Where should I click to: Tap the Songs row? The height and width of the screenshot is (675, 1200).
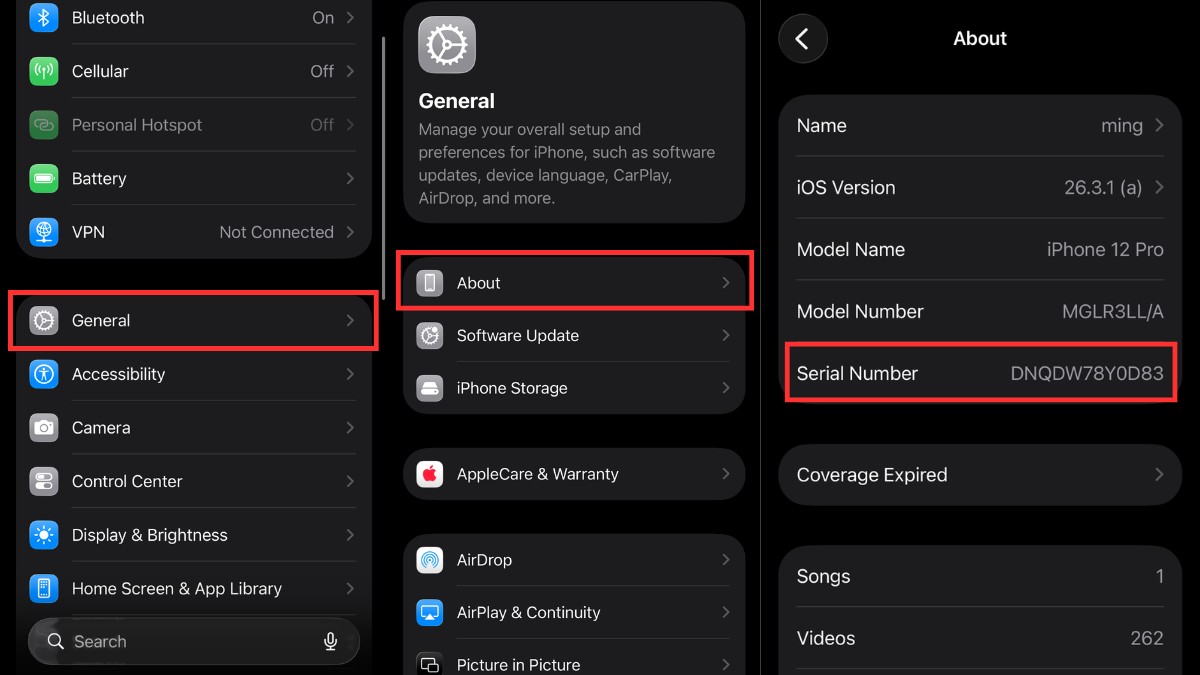coord(980,576)
